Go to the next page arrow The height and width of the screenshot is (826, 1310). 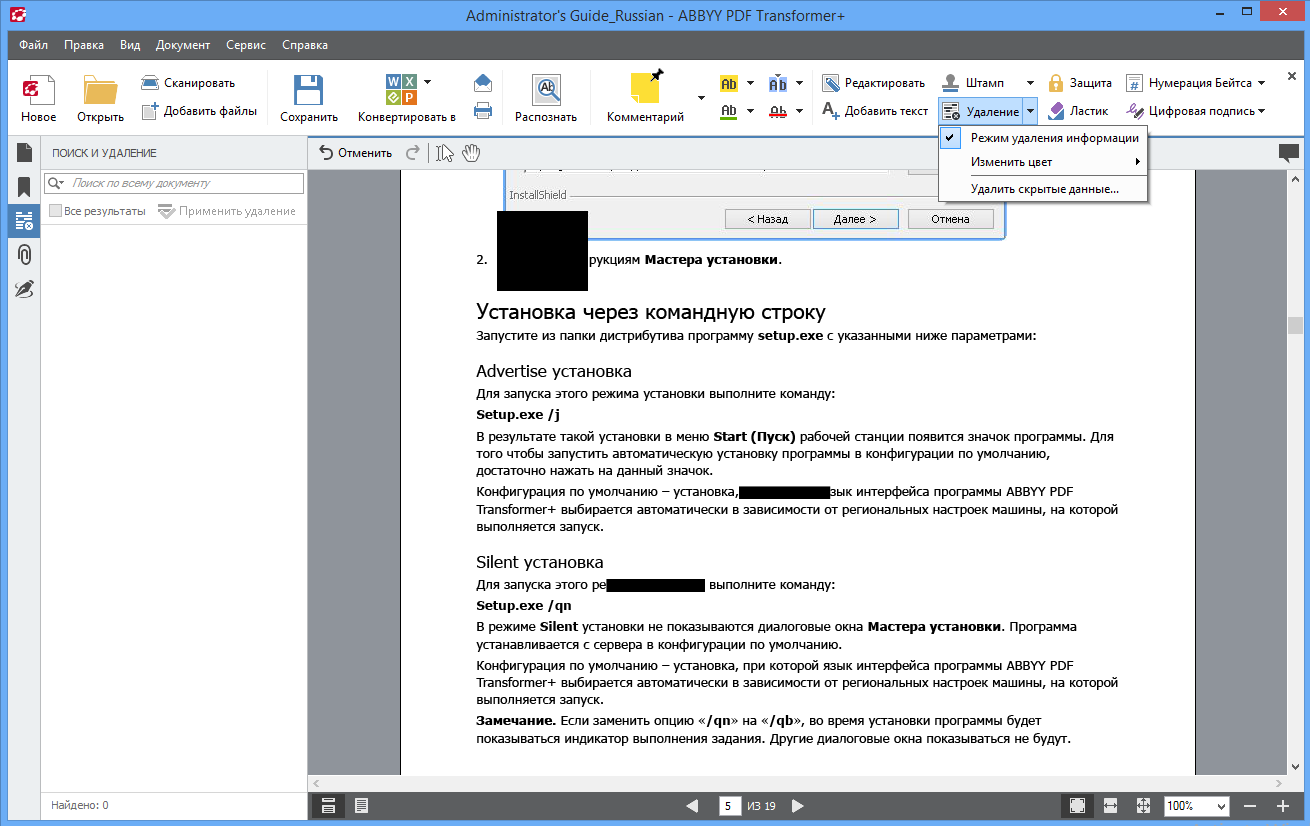(798, 805)
